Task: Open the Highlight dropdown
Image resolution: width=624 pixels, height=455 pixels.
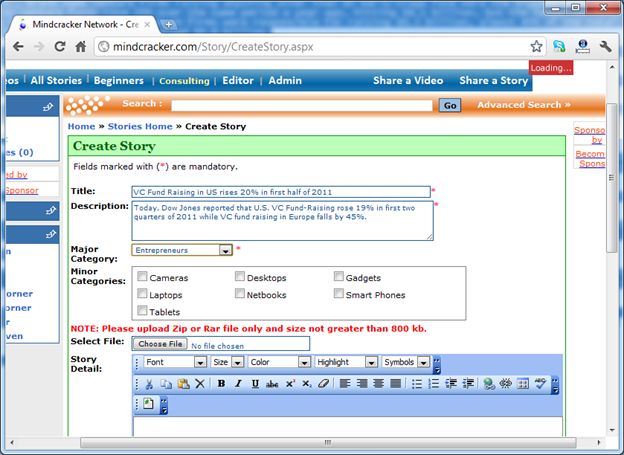Action: point(346,362)
